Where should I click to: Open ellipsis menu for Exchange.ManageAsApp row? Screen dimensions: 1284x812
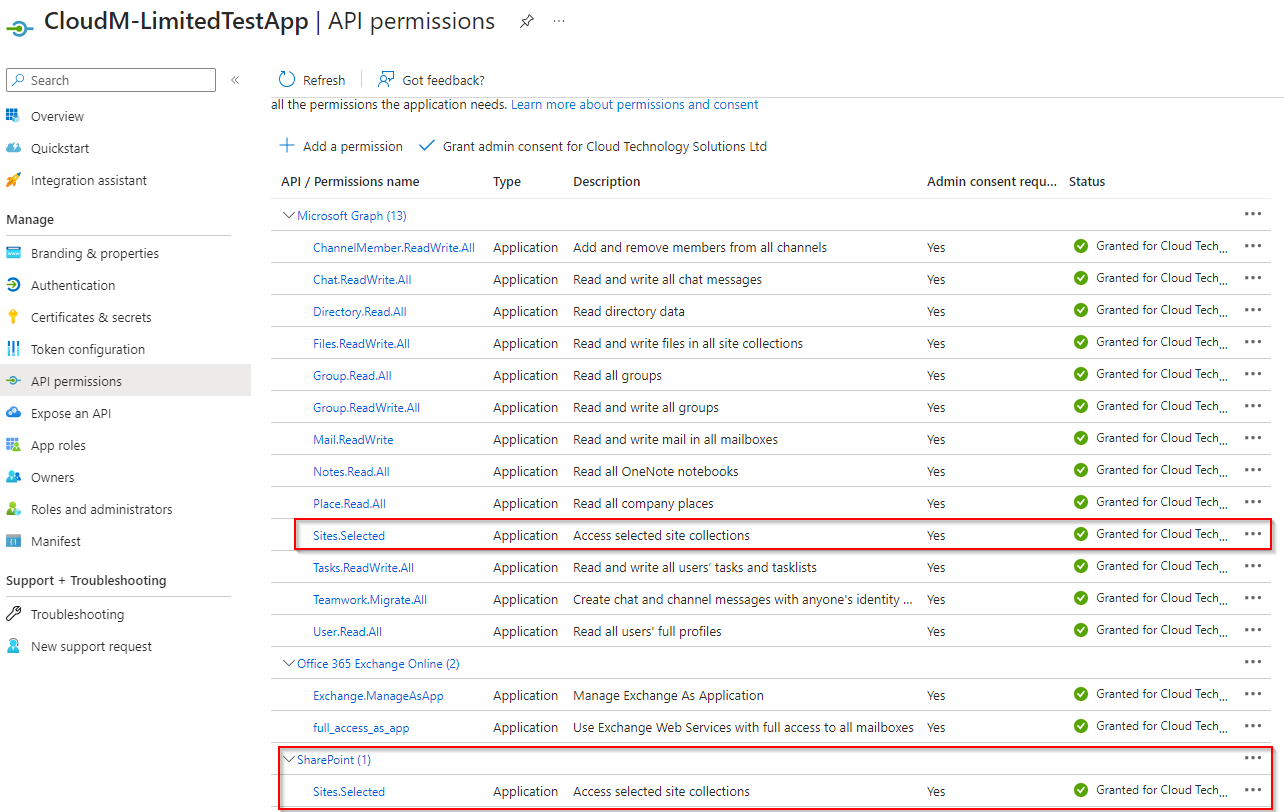point(1253,694)
